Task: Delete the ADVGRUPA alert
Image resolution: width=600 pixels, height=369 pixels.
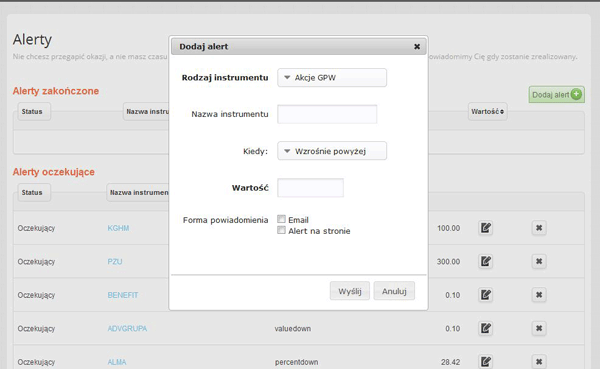Action: 539,328
